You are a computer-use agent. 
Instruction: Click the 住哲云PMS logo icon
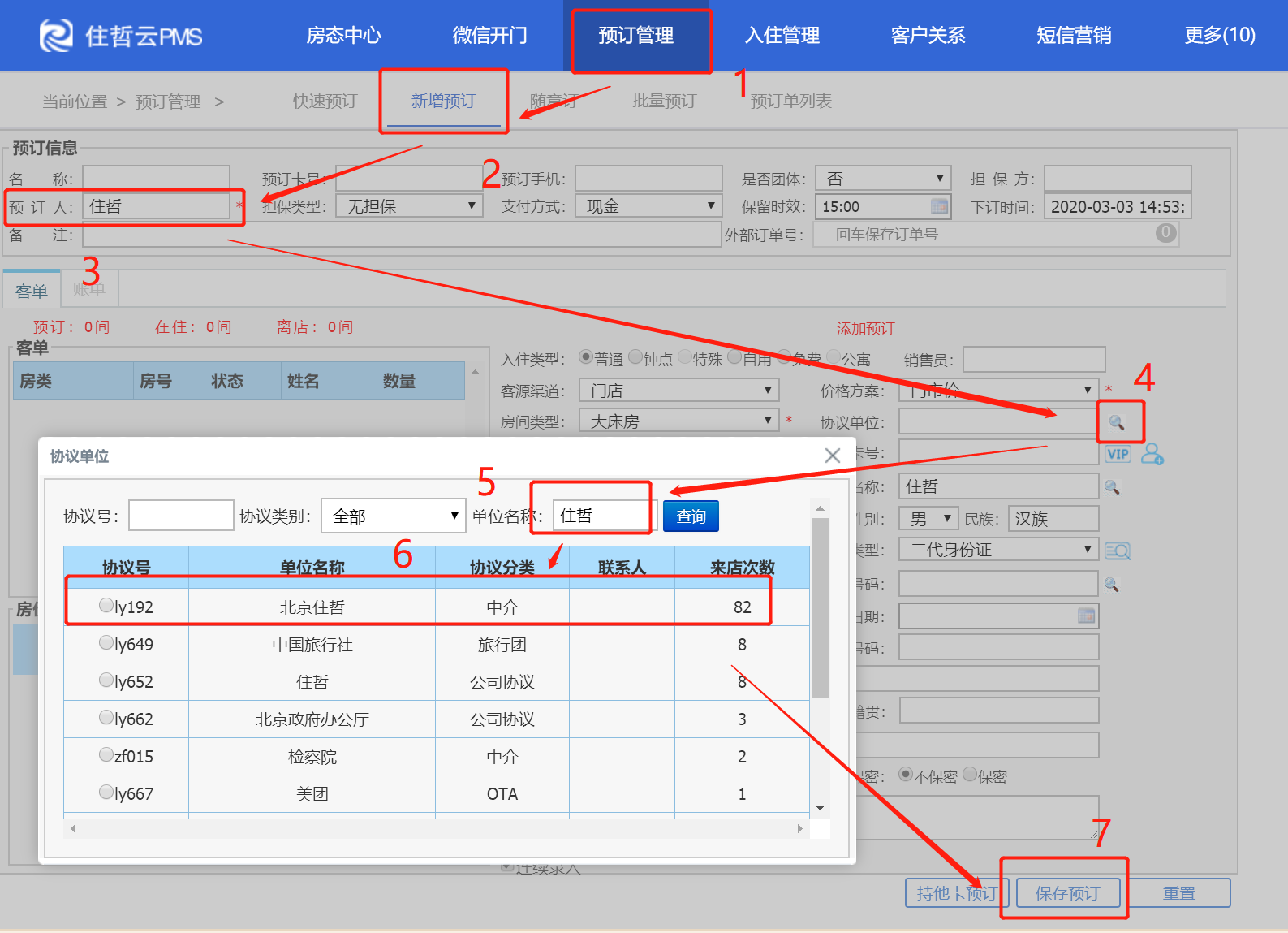pos(56,36)
